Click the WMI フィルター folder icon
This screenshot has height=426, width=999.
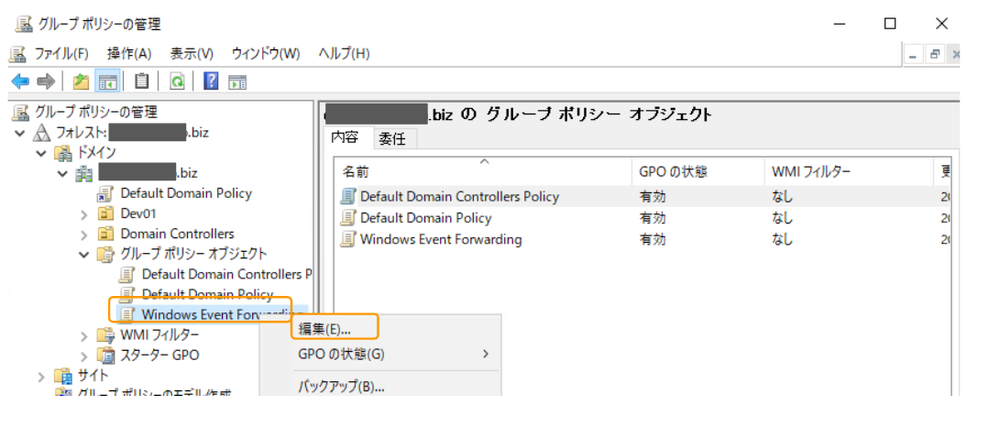point(106,335)
